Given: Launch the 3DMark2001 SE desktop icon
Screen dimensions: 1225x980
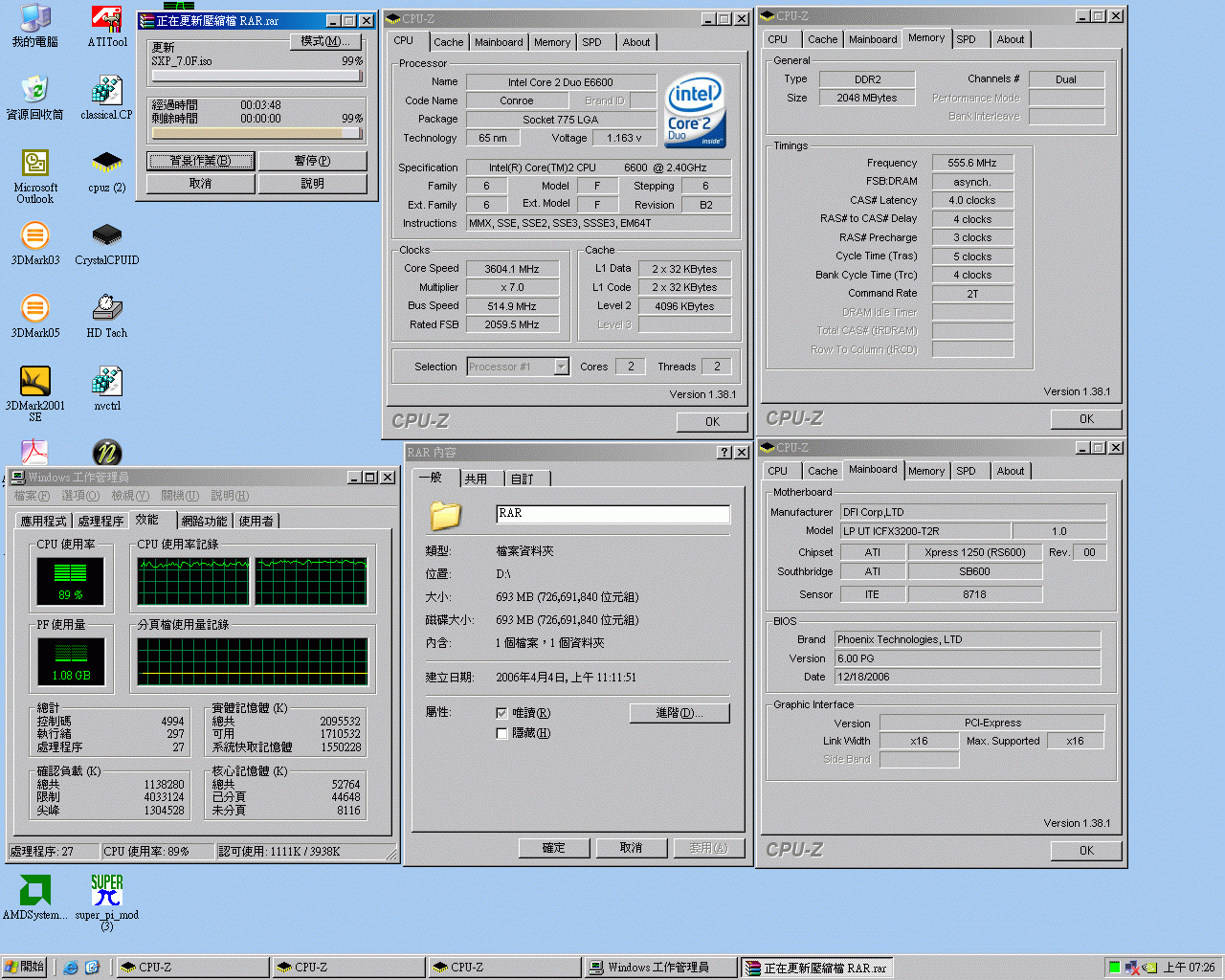Looking at the screenshot, I should pos(34,393).
